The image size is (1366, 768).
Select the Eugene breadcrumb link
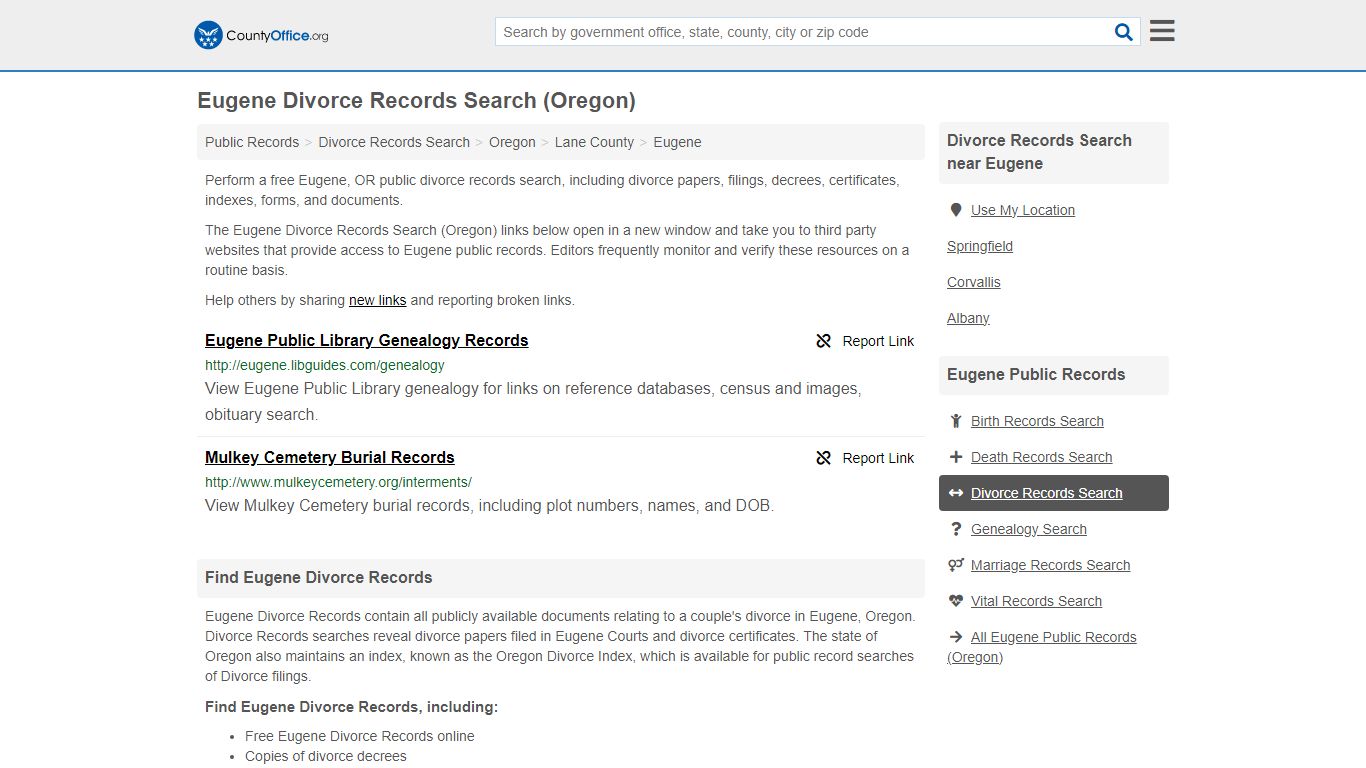[677, 142]
